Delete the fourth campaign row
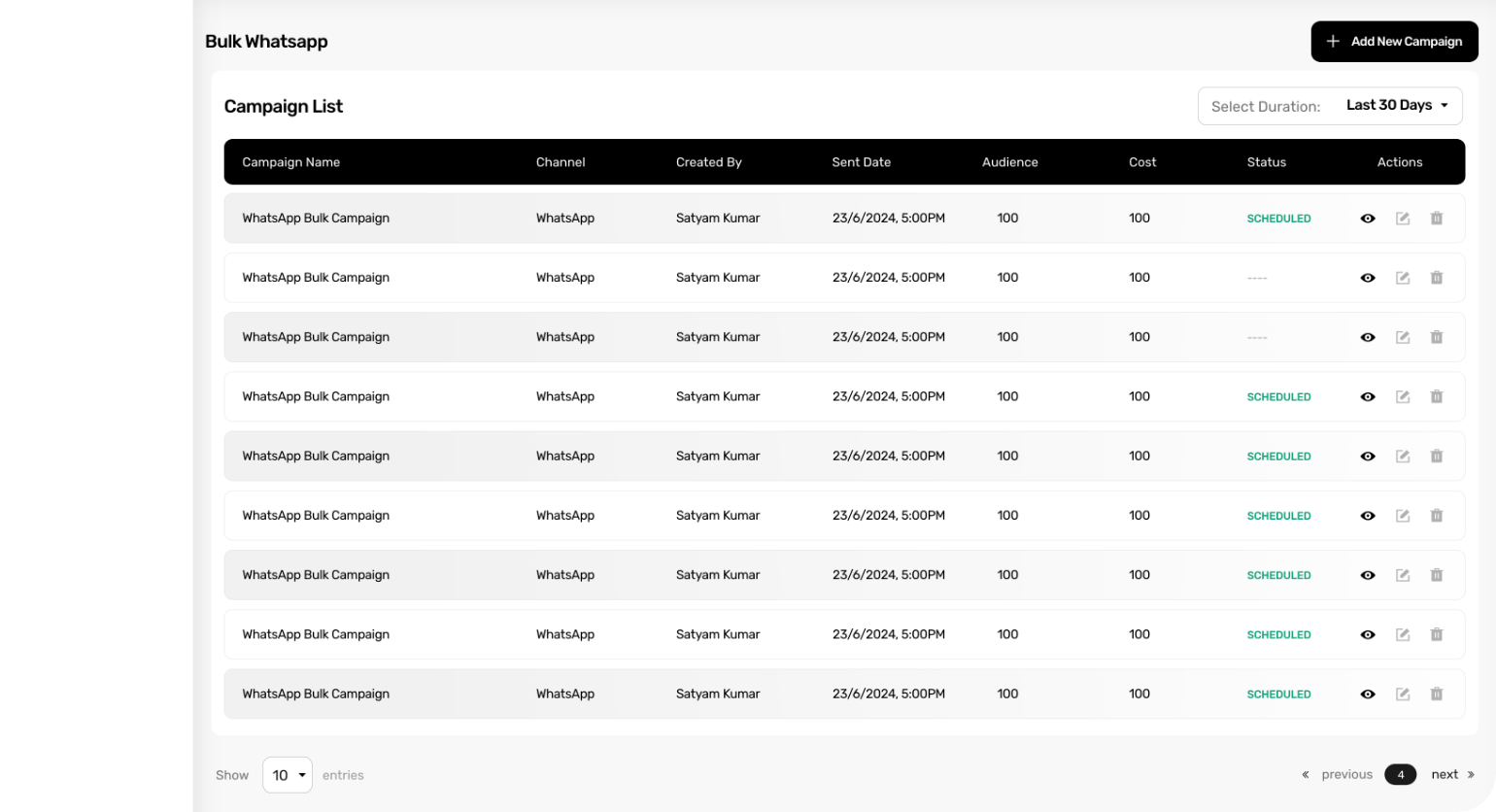 click(x=1437, y=396)
